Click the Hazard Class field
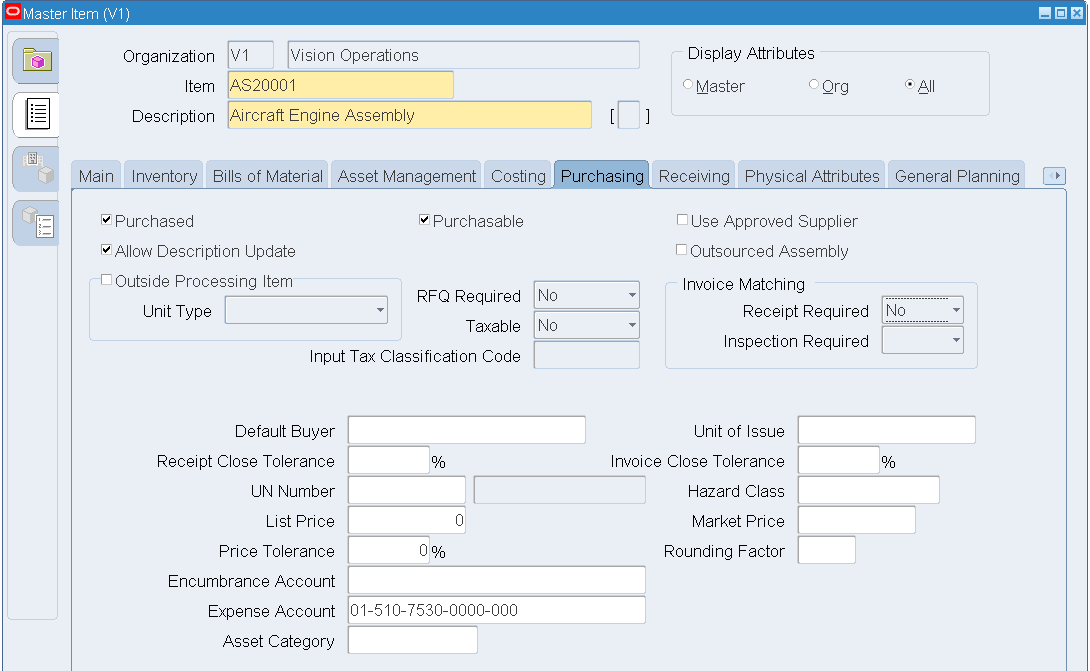The width and height of the screenshot is (1090, 671). point(869,490)
